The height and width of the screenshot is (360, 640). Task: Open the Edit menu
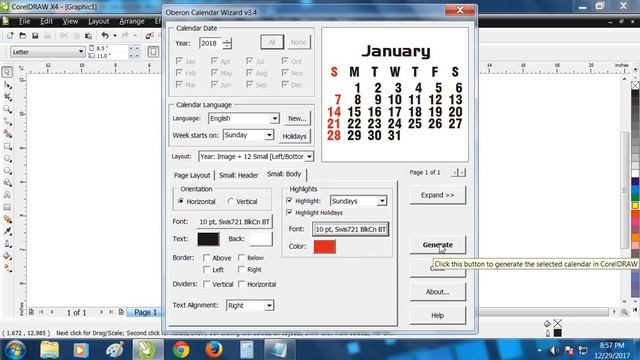pyautogui.click(x=46, y=21)
